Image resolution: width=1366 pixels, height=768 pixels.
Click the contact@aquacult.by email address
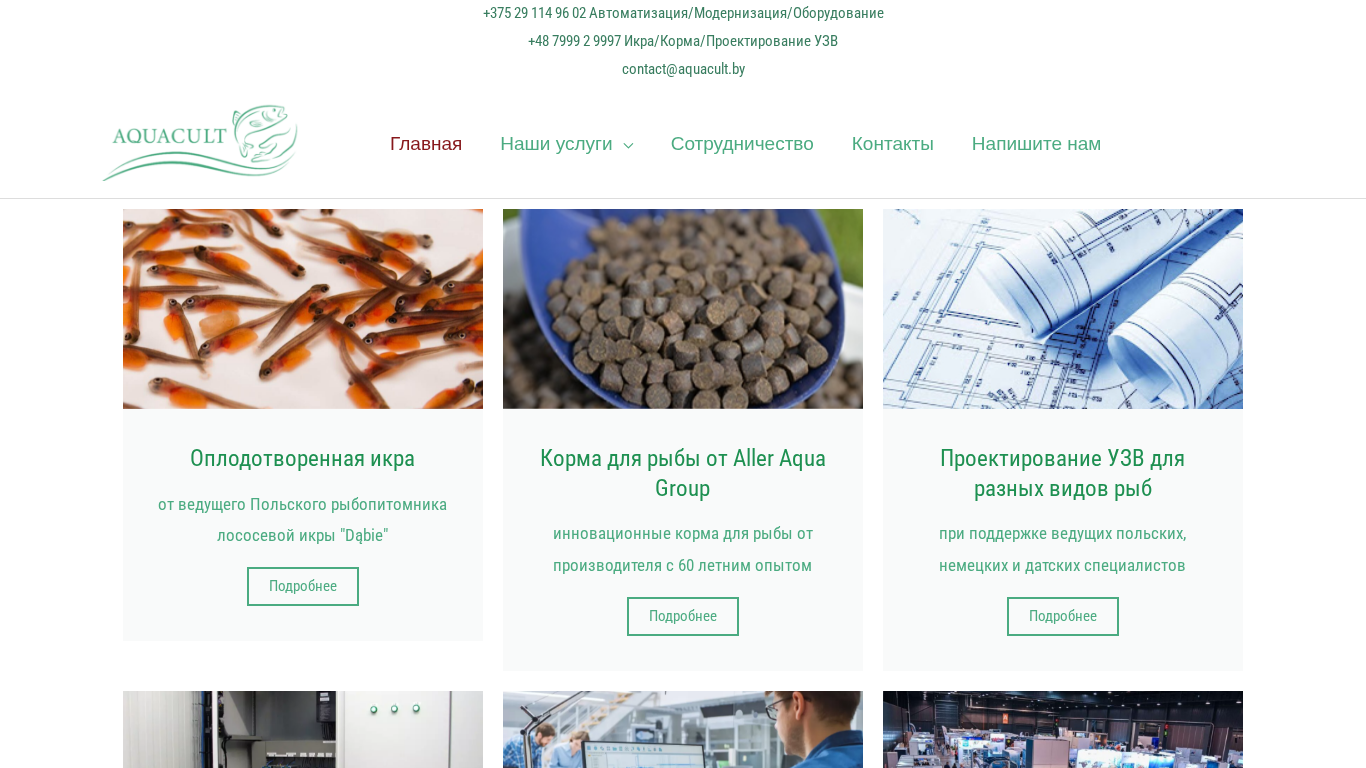click(x=683, y=69)
